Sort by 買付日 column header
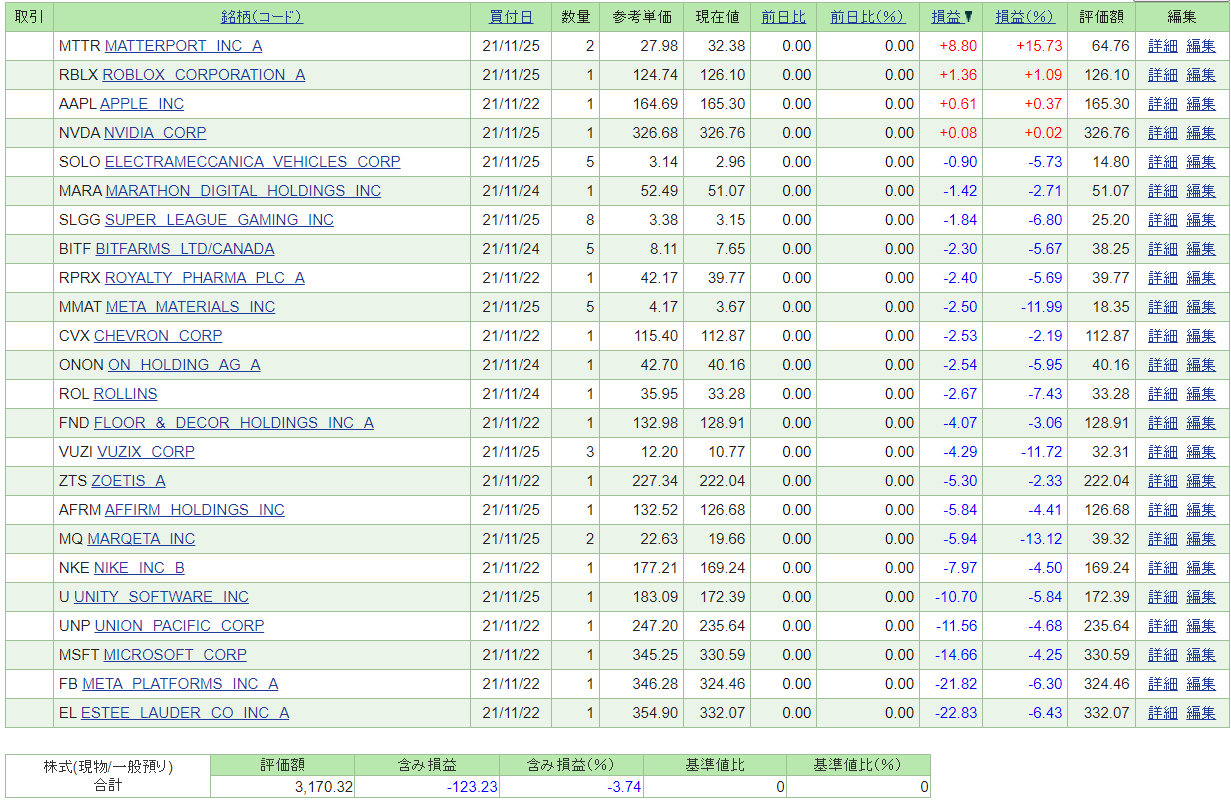The image size is (1231, 801). 511,17
